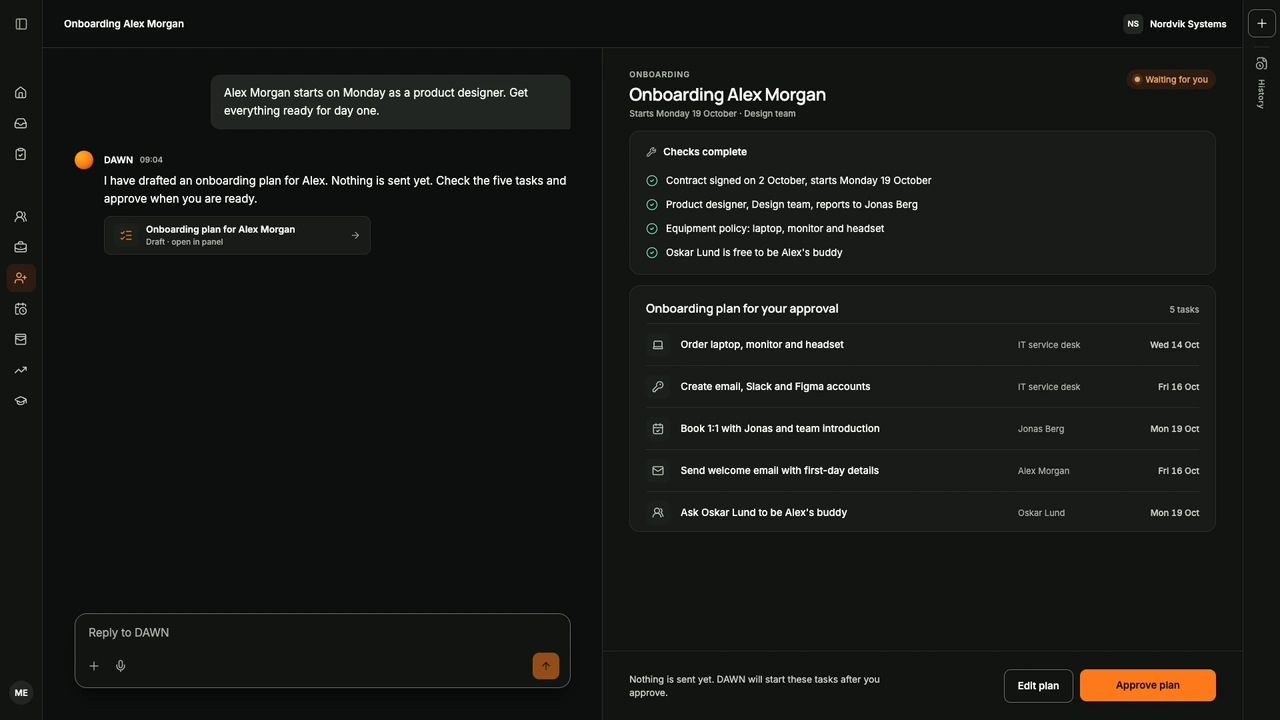Open the trending chart icon
The width and height of the screenshot is (1280, 720).
21,370
